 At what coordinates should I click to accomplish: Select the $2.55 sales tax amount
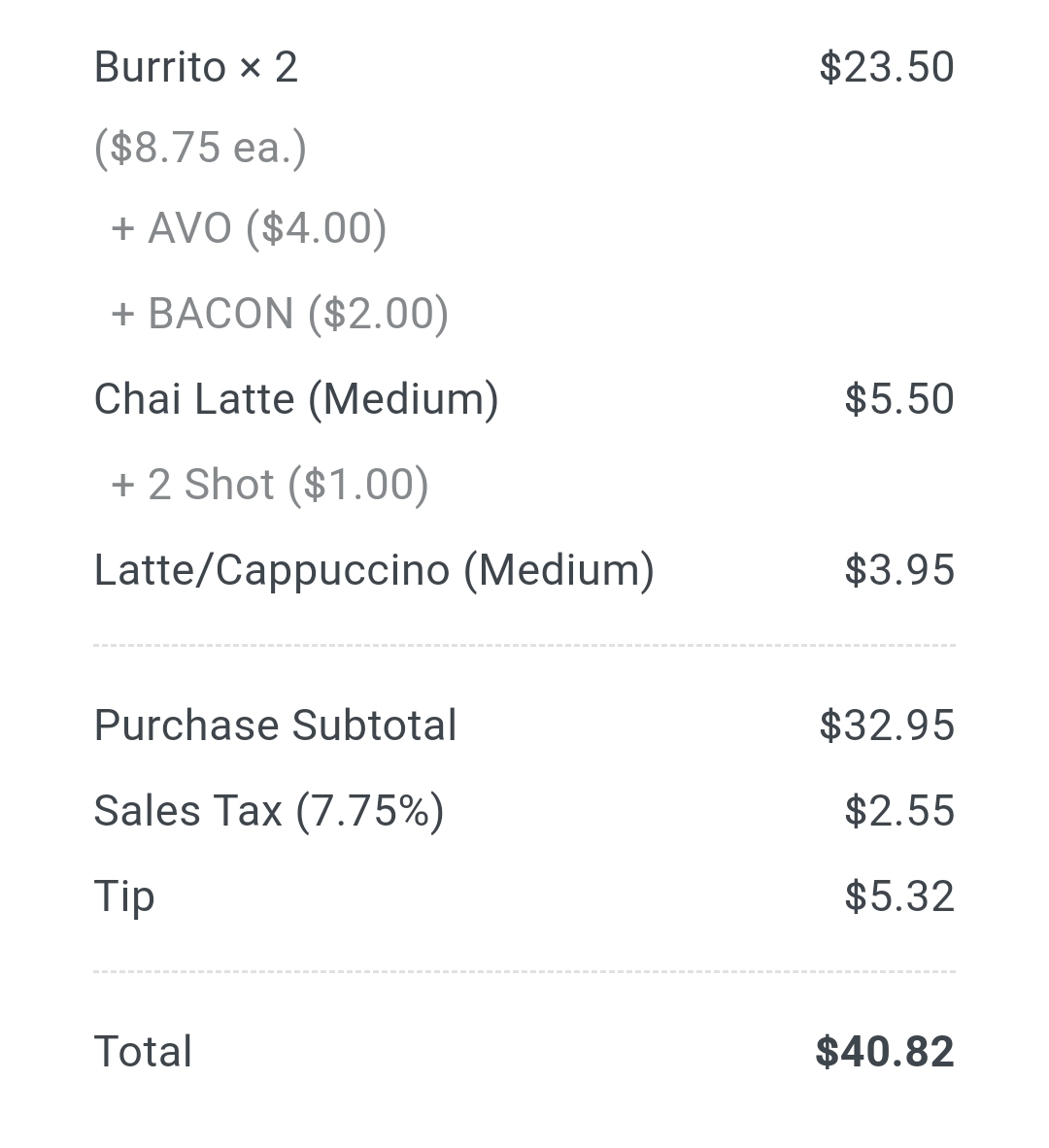pos(898,811)
